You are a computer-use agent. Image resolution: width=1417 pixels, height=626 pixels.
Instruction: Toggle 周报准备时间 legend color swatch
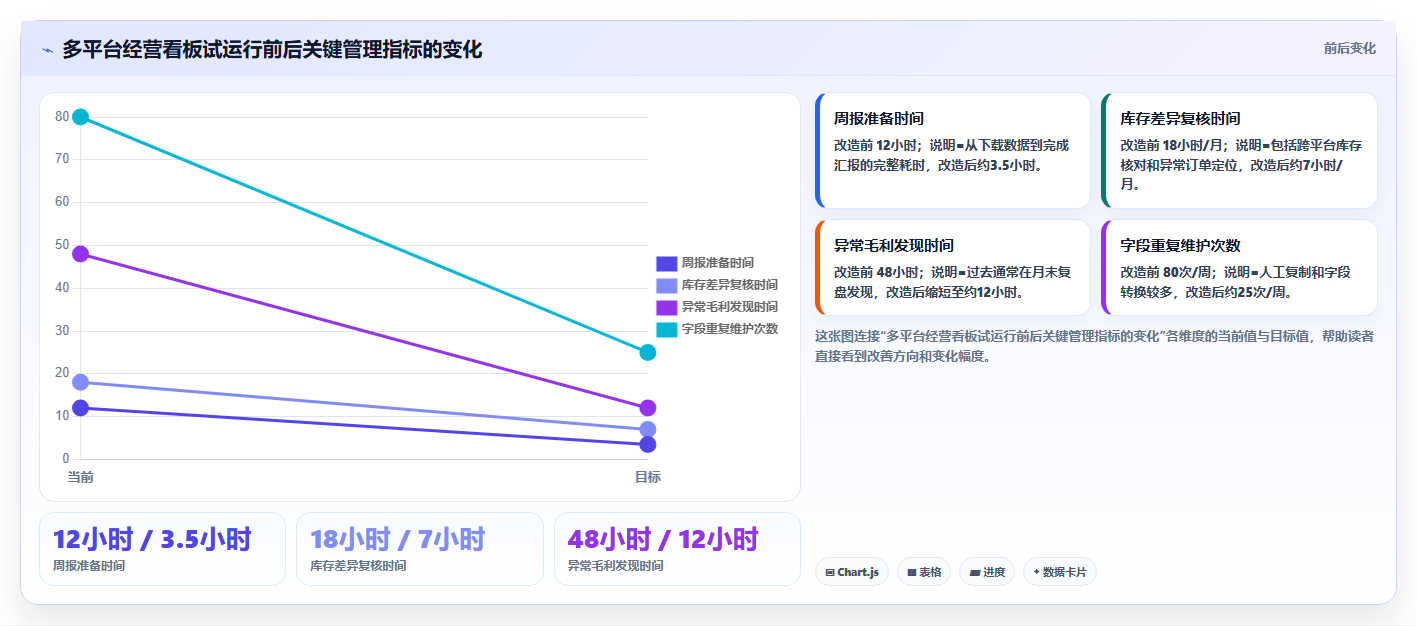pyautogui.click(x=667, y=263)
